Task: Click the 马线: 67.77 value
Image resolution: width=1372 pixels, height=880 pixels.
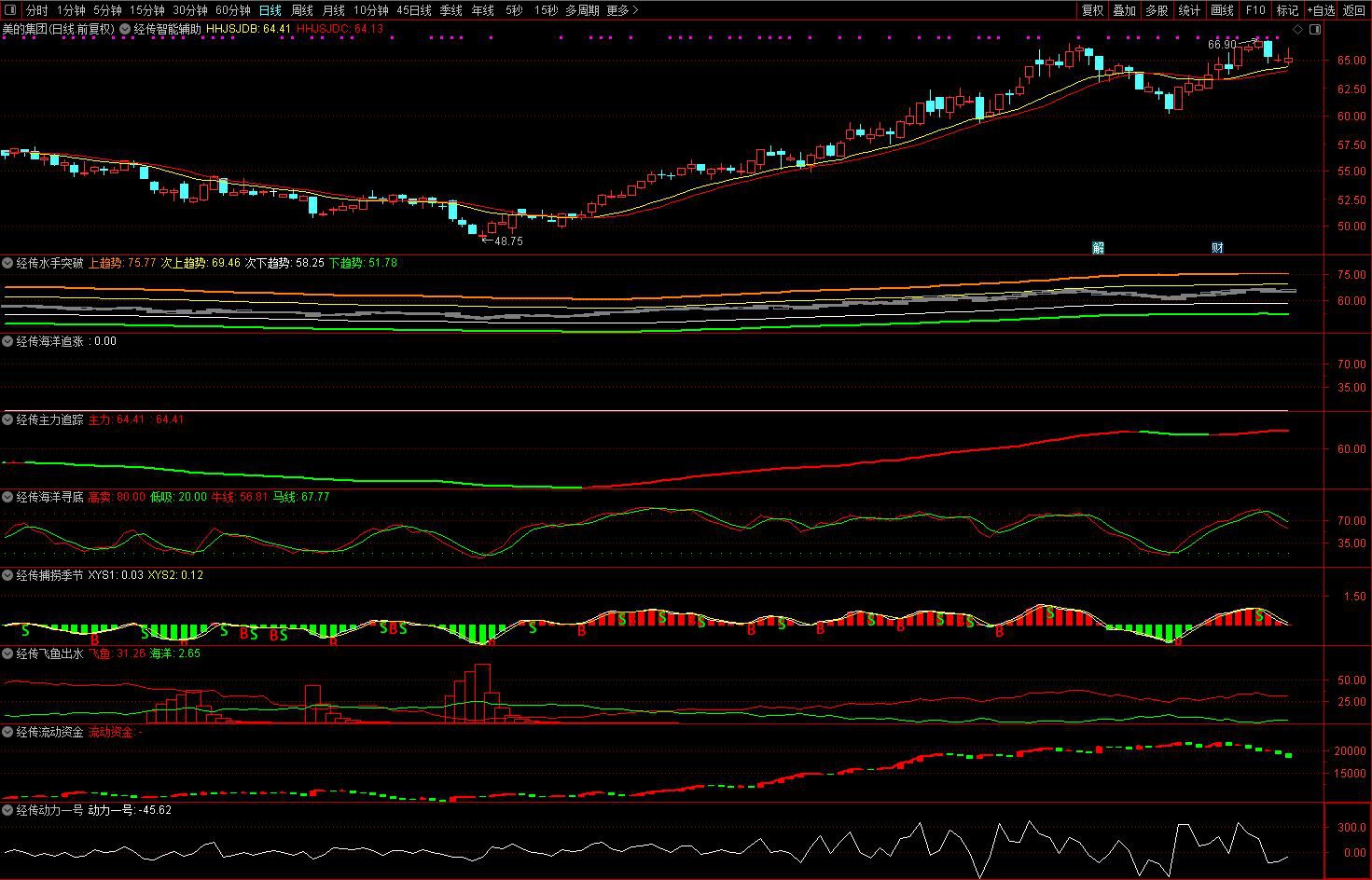Action: (x=301, y=497)
